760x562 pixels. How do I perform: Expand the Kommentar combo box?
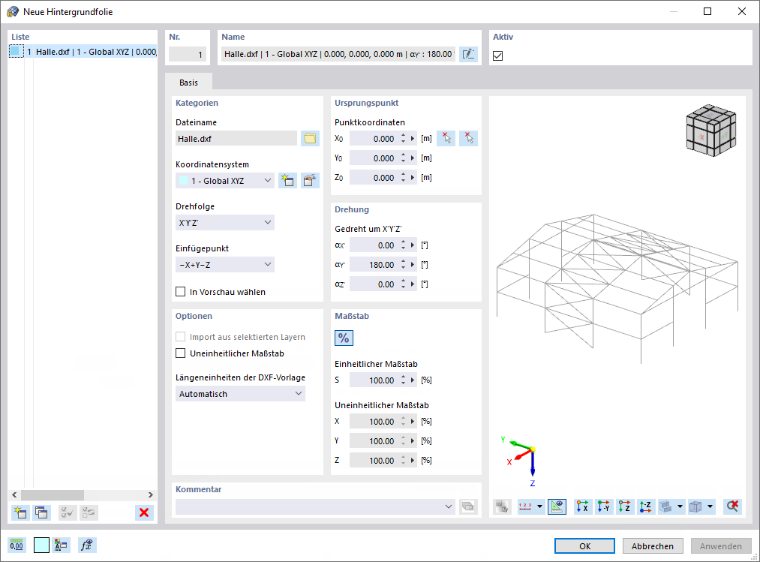click(x=449, y=507)
